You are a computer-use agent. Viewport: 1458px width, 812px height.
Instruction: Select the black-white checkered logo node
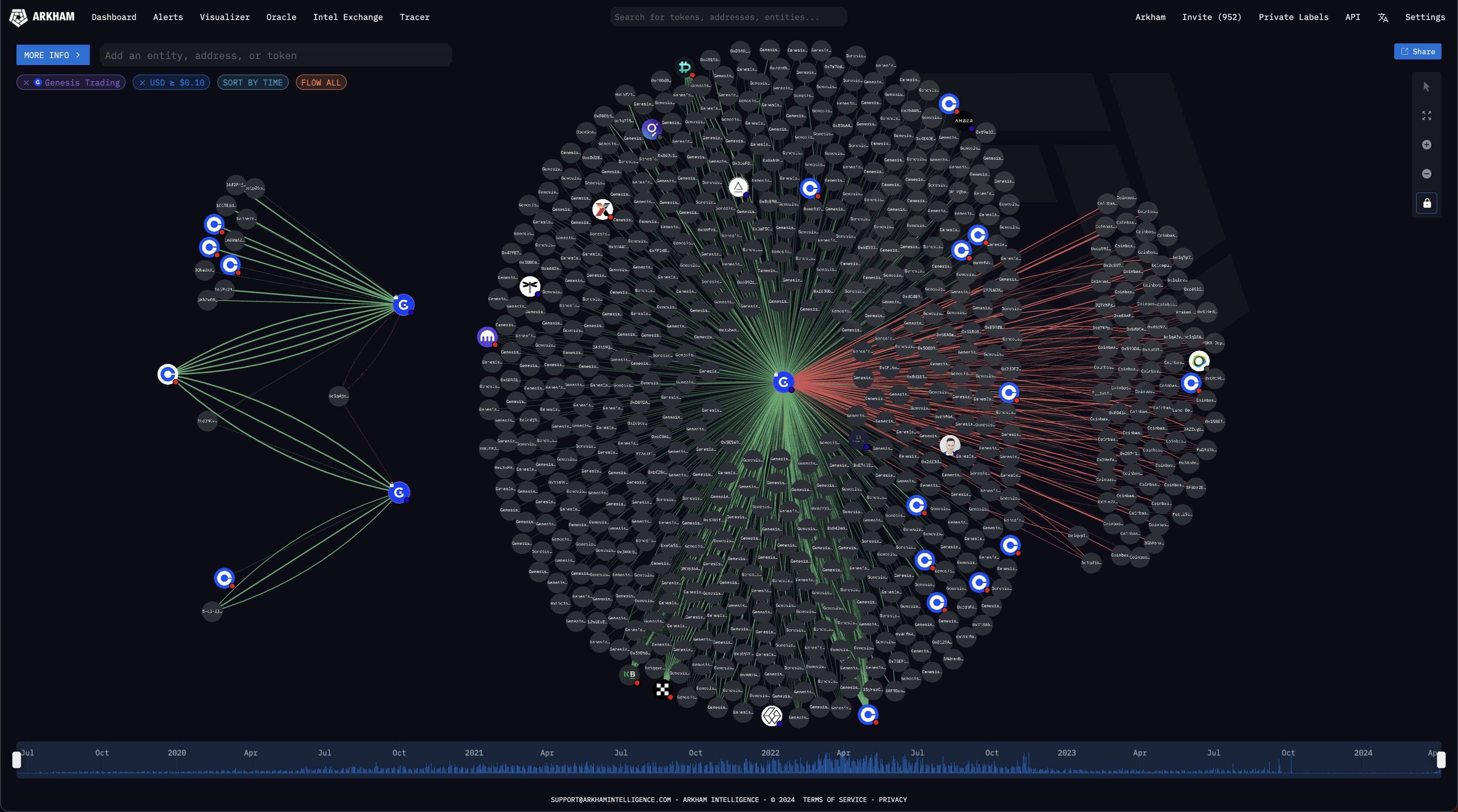(662, 689)
